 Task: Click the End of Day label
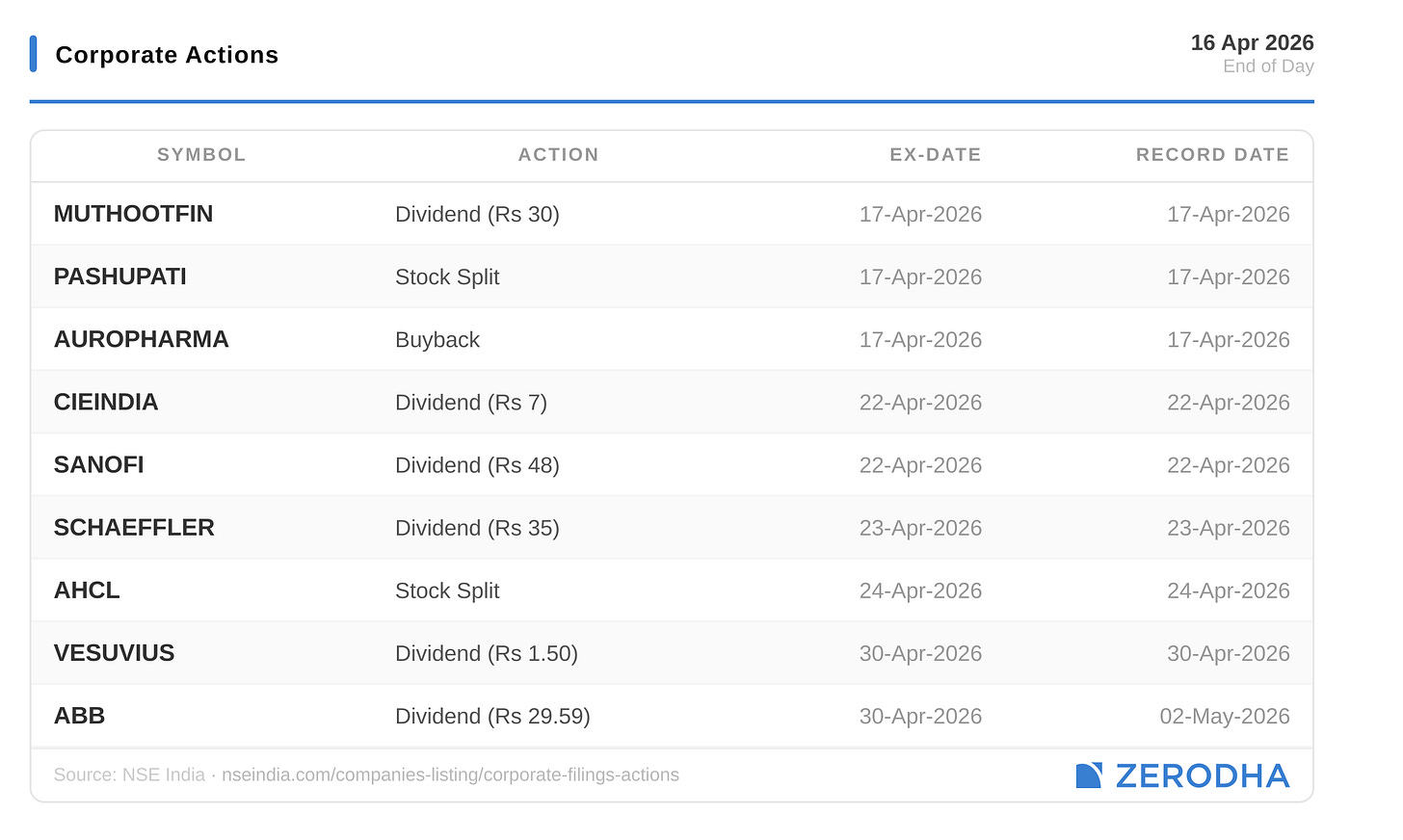click(1268, 66)
